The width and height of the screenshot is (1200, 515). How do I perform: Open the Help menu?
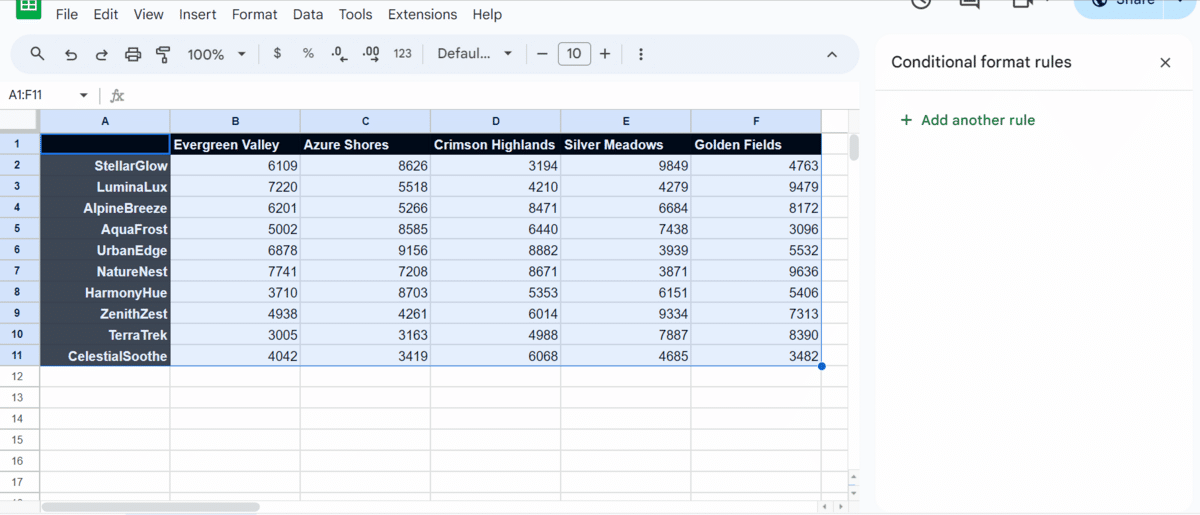487,15
